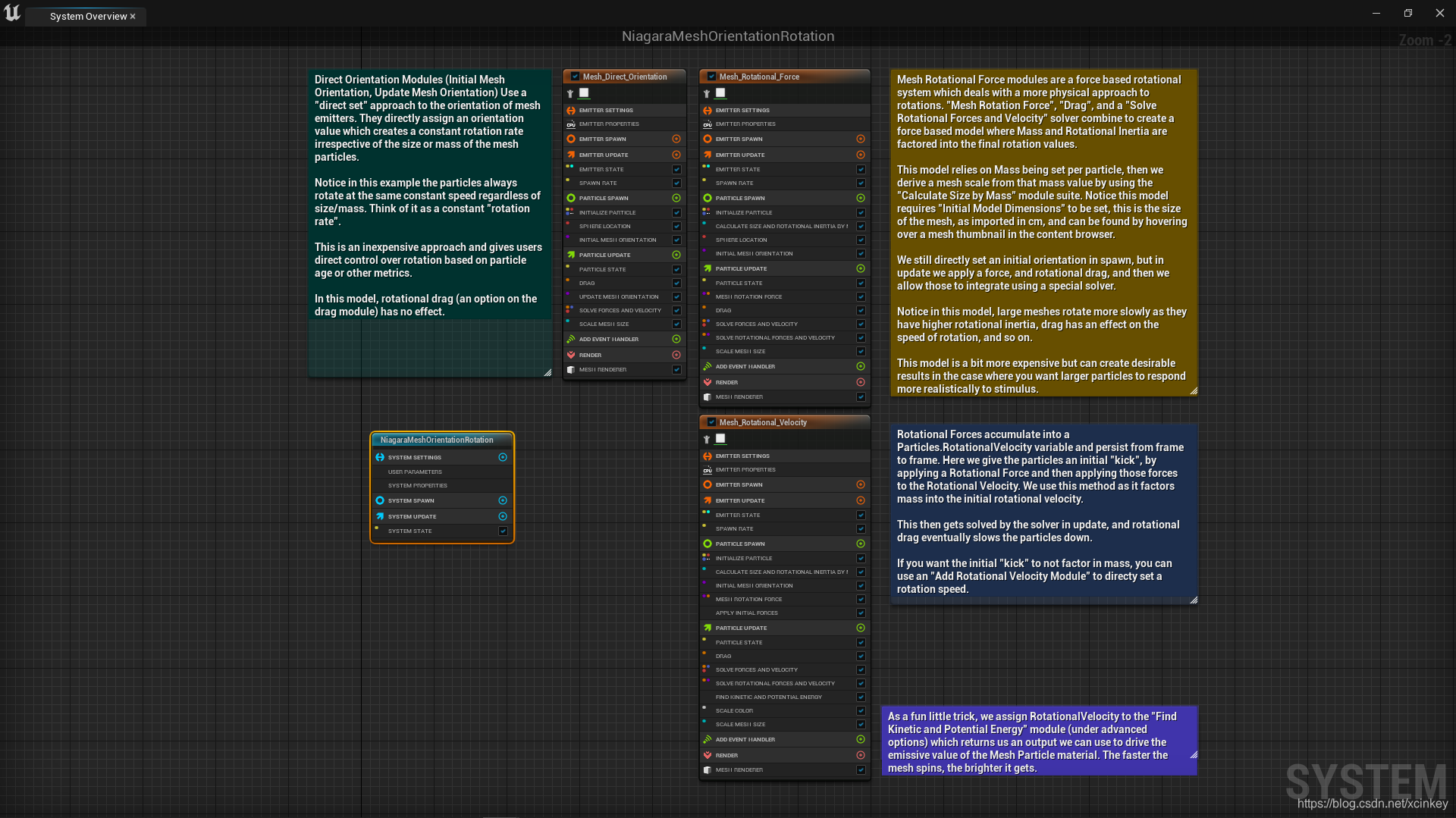Click Particle Update icon in Mesh_Rotational_Velocity

pos(708,628)
